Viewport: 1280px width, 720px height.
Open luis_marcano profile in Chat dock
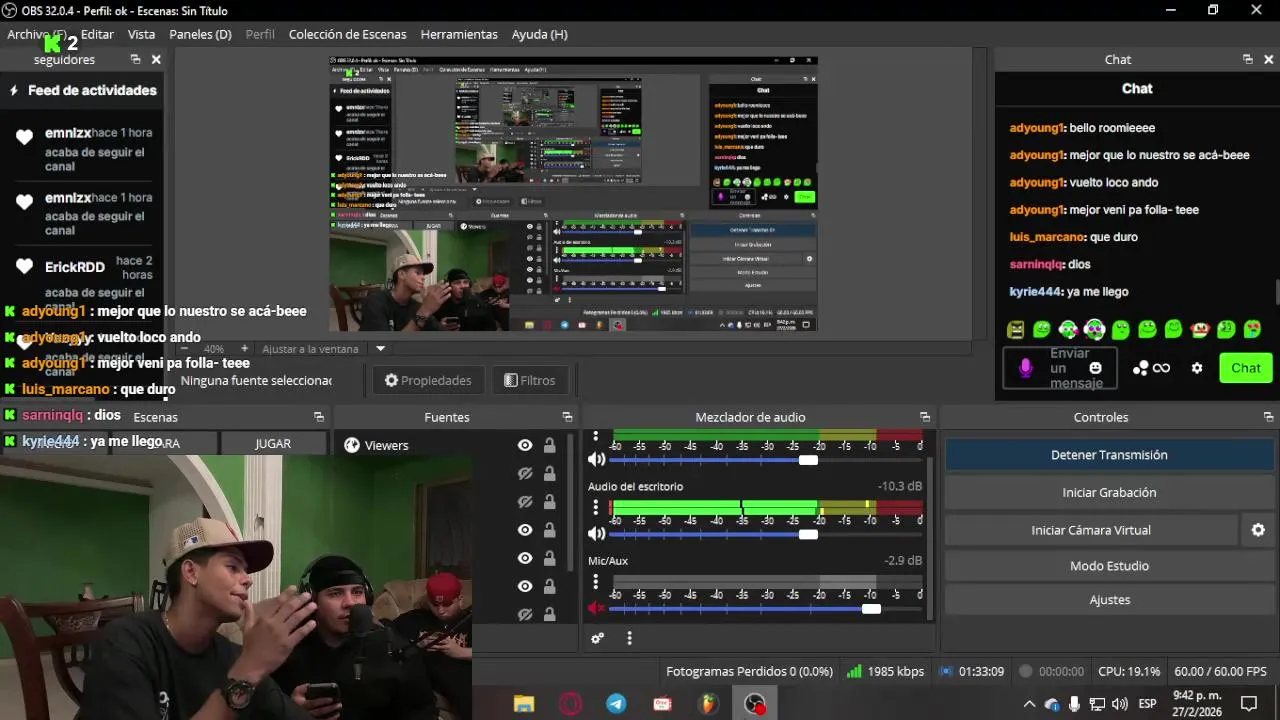[x=1047, y=237]
